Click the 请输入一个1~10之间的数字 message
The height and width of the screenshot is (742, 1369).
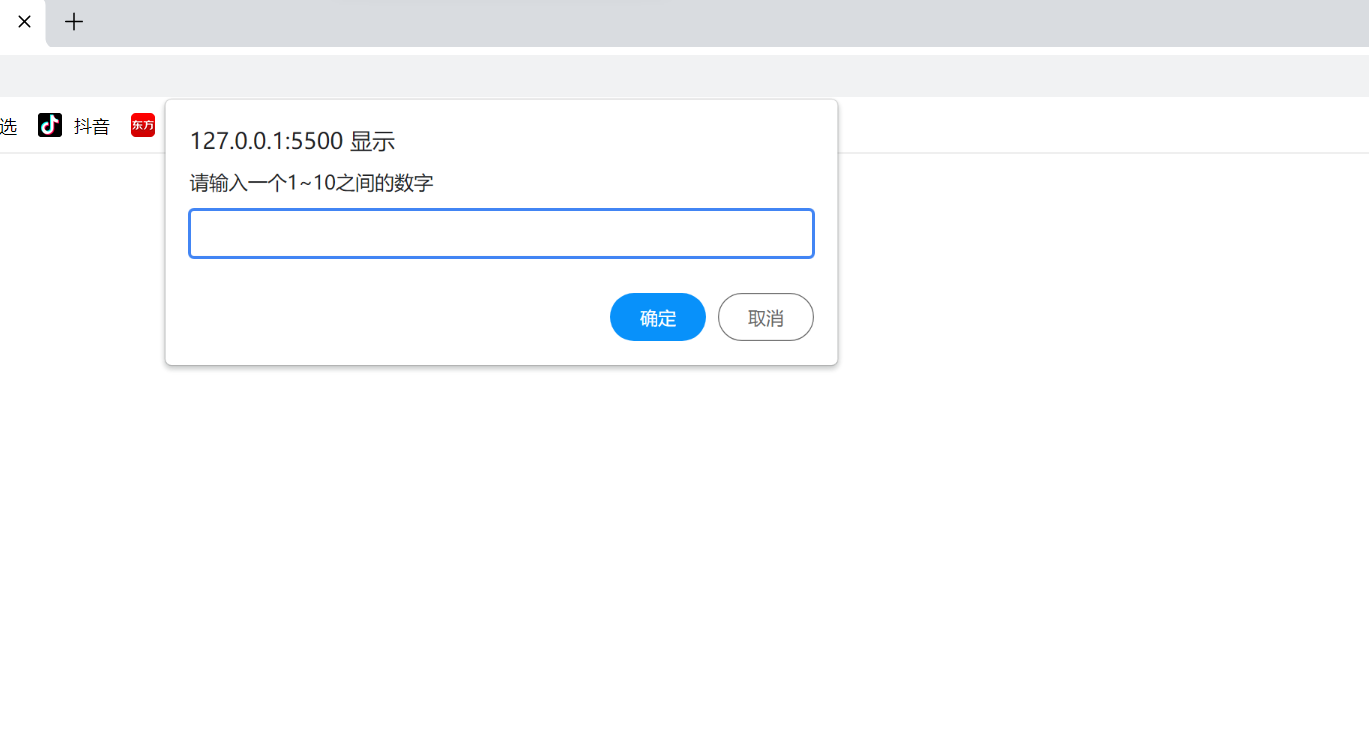311,183
